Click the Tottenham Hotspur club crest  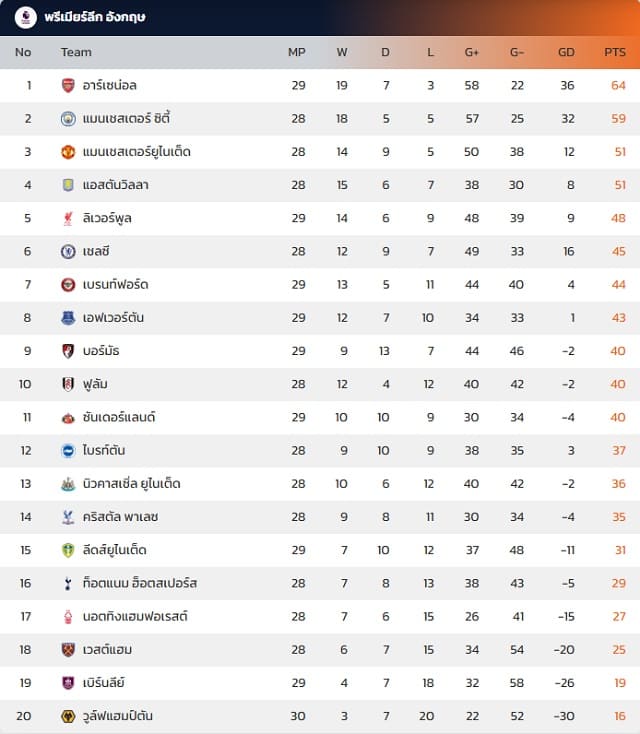(68, 583)
